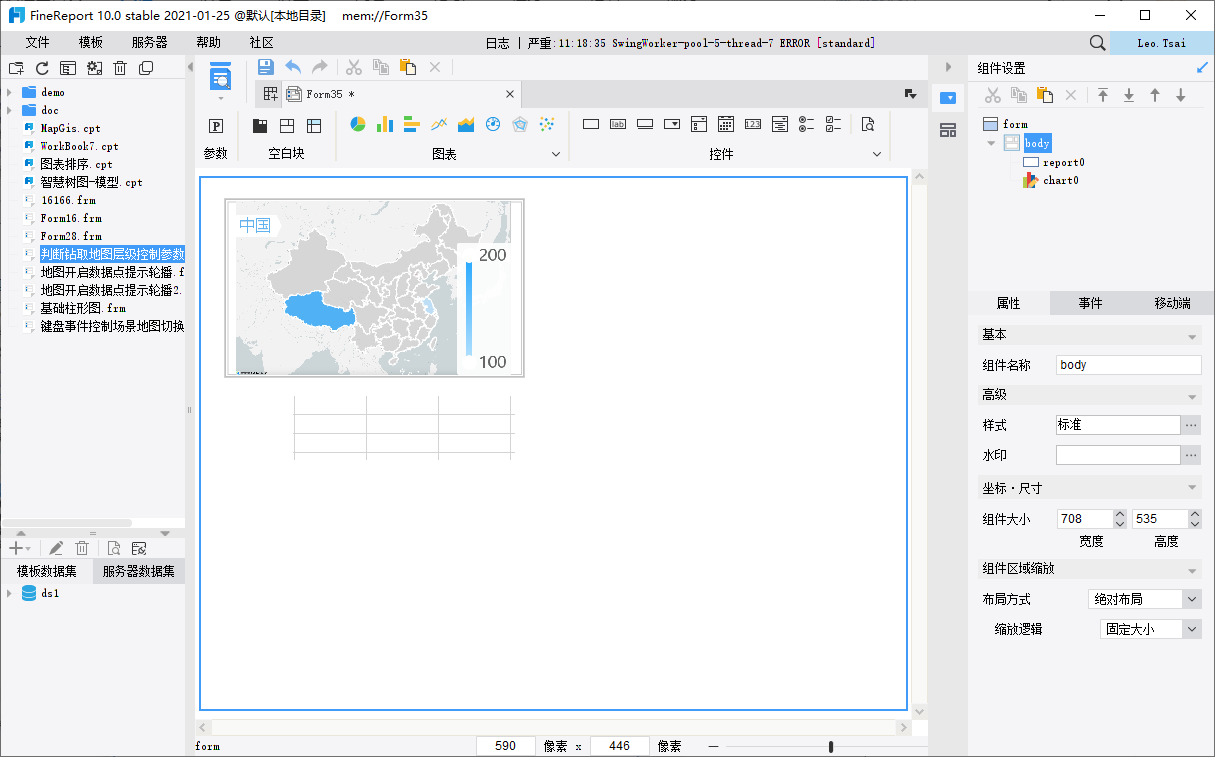1215x757 pixels.
Task: Open the 服务器 menu
Action: [149, 43]
